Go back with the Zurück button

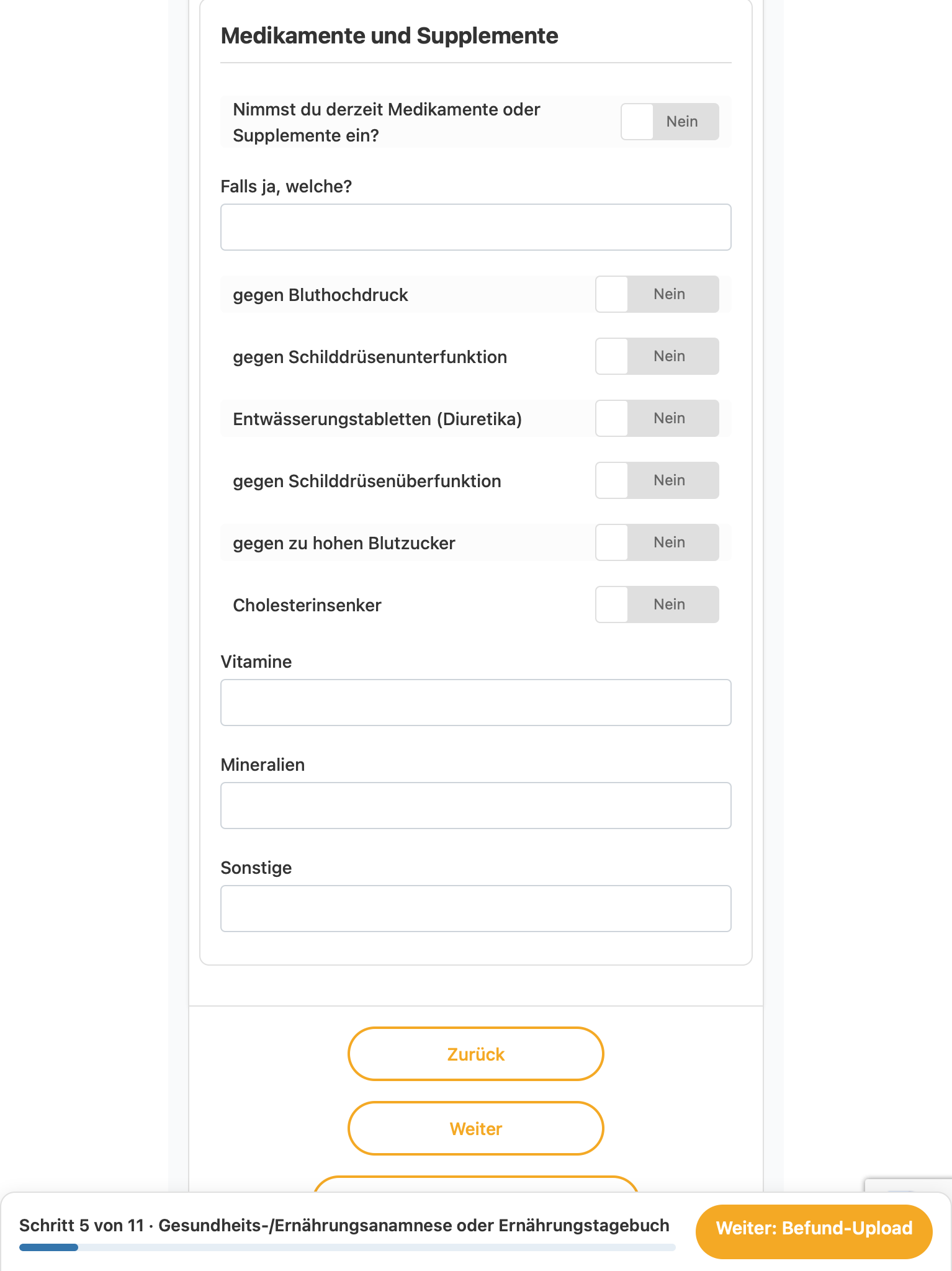(x=476, y=1054)
